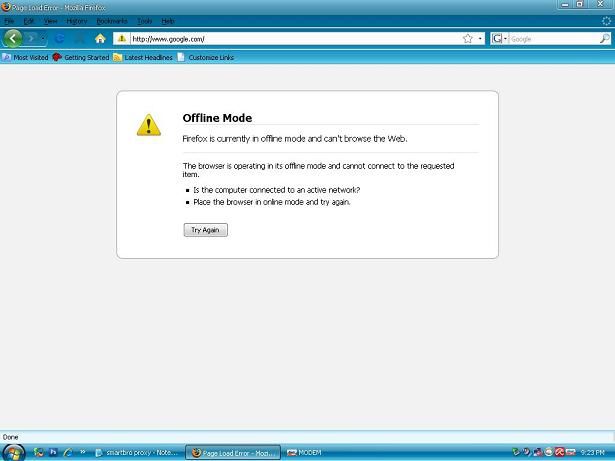
Task: Click the green phone tray icon
Action: point(516,452)
